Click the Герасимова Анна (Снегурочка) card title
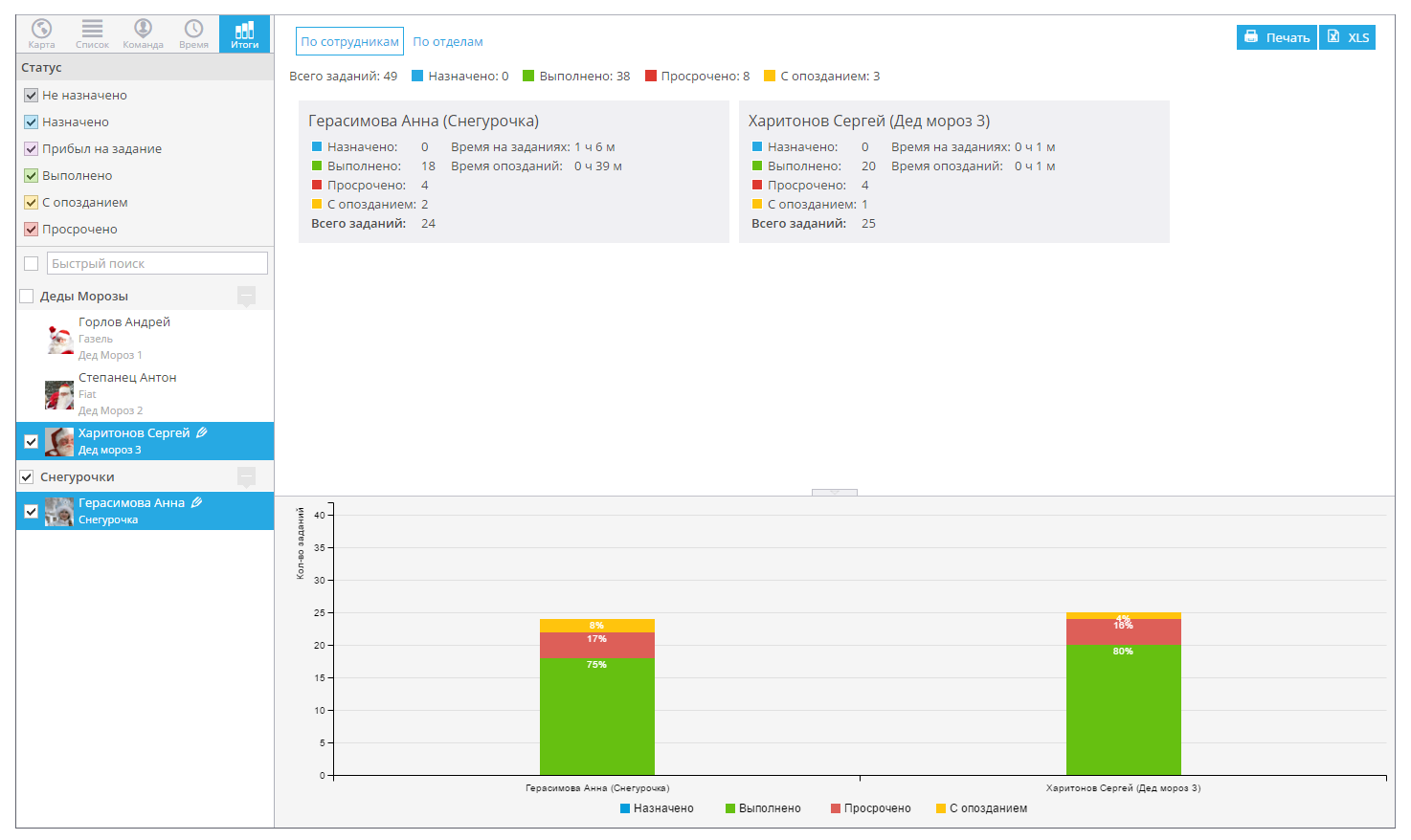 (423, 121)
